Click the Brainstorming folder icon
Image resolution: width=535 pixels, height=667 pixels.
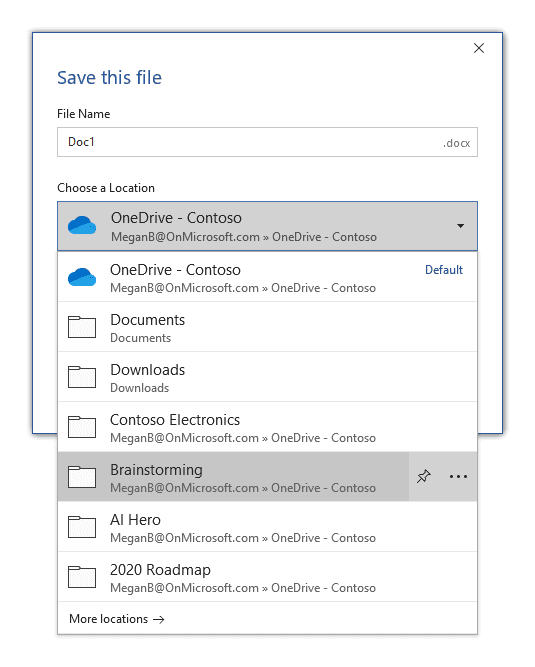pyautogui.click(x=82, y=477)
